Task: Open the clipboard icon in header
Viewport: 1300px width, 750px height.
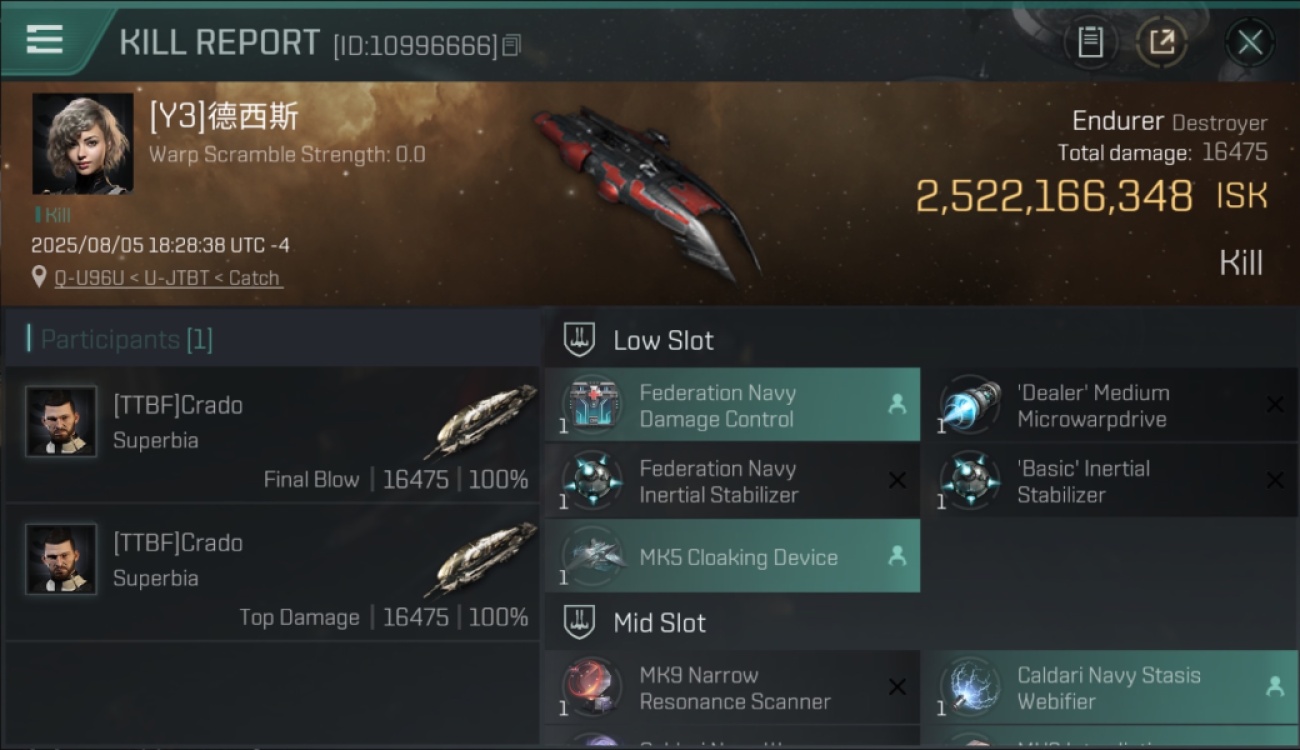Action: pyautogui.click(x=1090, y=42)
